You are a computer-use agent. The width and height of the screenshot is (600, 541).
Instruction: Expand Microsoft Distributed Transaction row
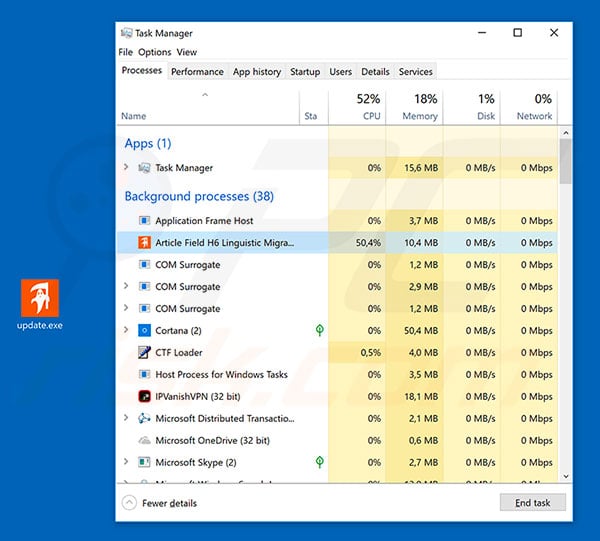point(126,418)
